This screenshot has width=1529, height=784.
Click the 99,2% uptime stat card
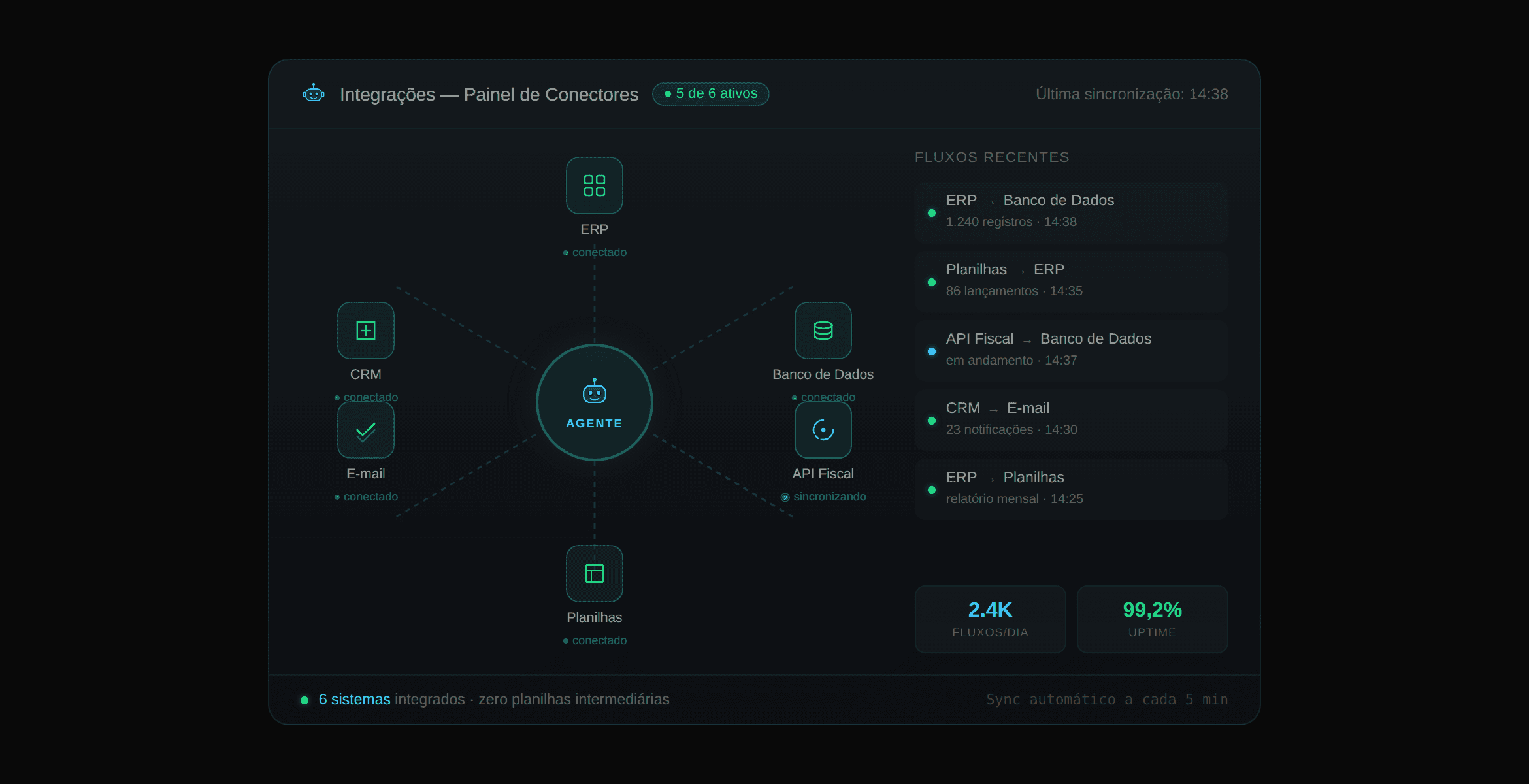1152,619
